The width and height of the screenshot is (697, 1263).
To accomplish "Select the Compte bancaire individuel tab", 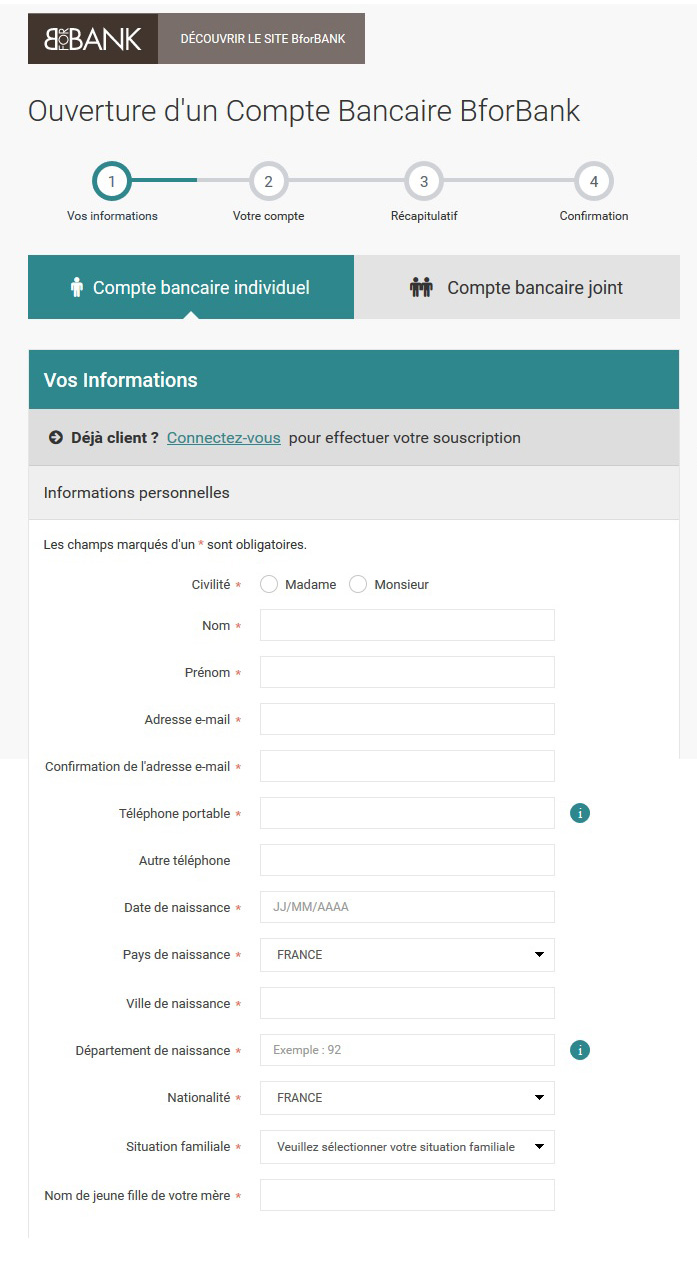I will [x=191, y=287].
